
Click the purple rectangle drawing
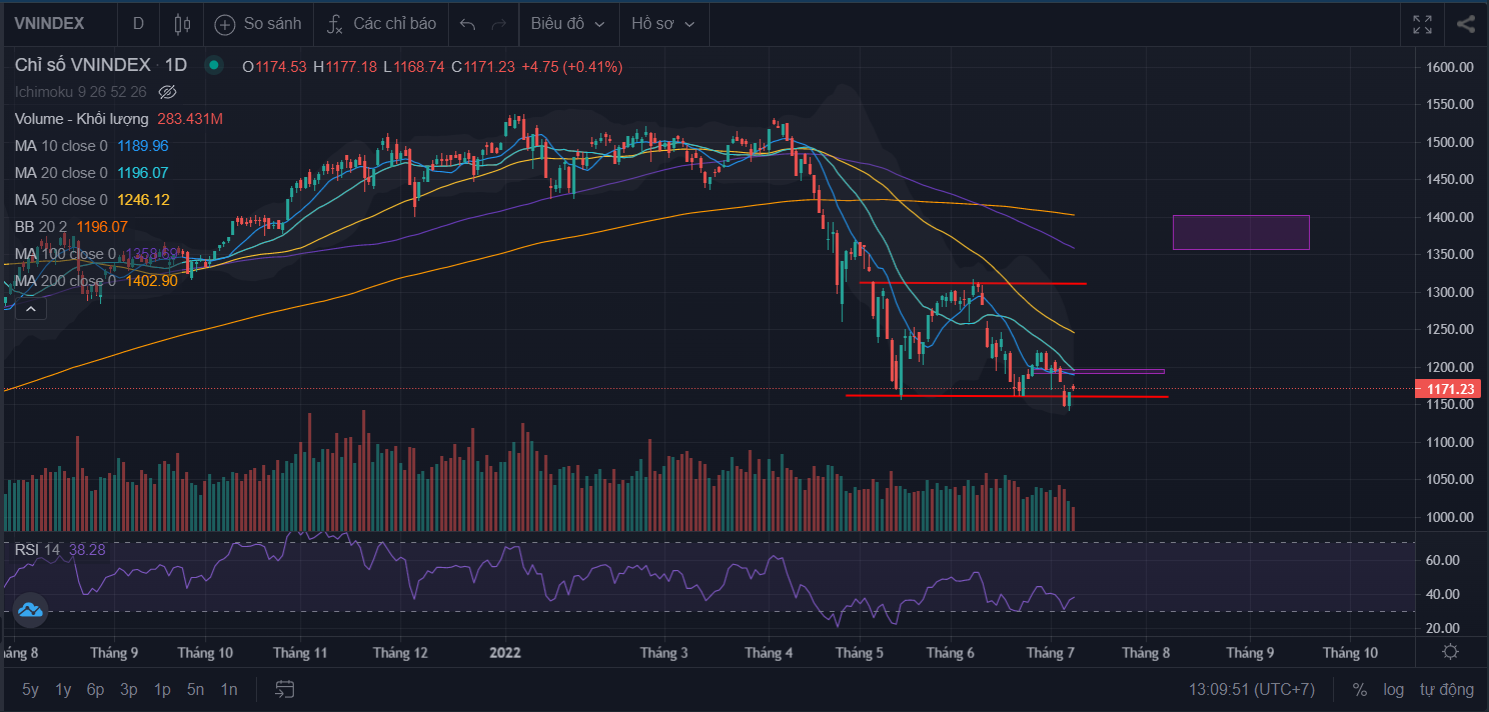point(1241,232)
